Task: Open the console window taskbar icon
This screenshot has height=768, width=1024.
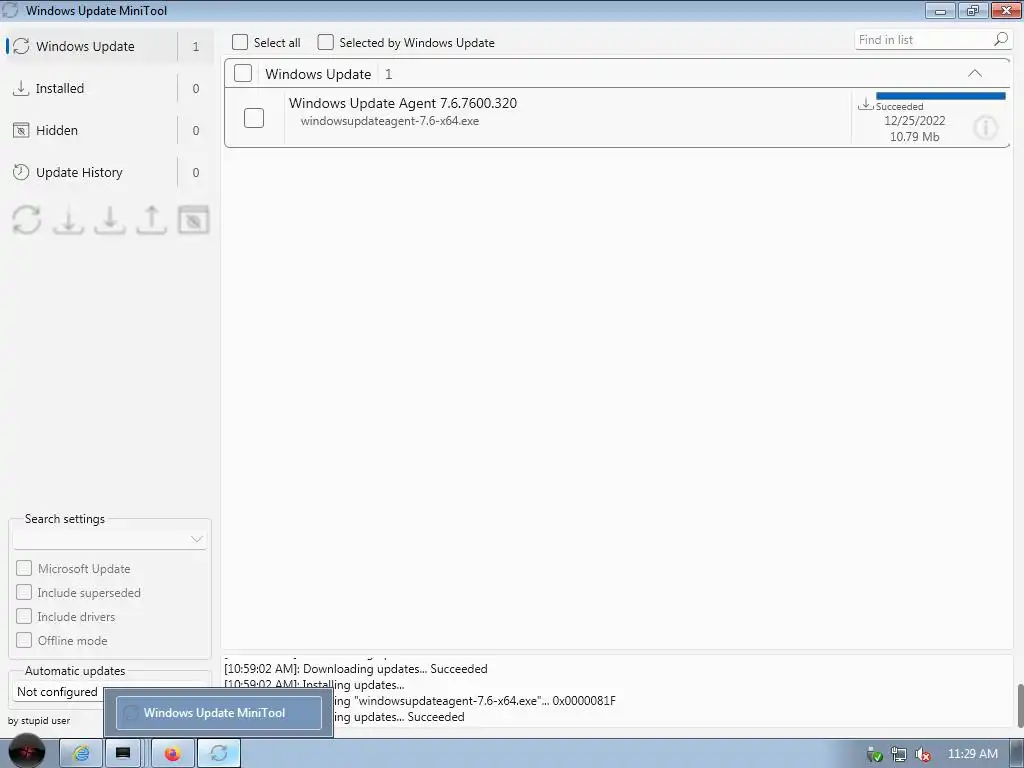Action: 123,754
